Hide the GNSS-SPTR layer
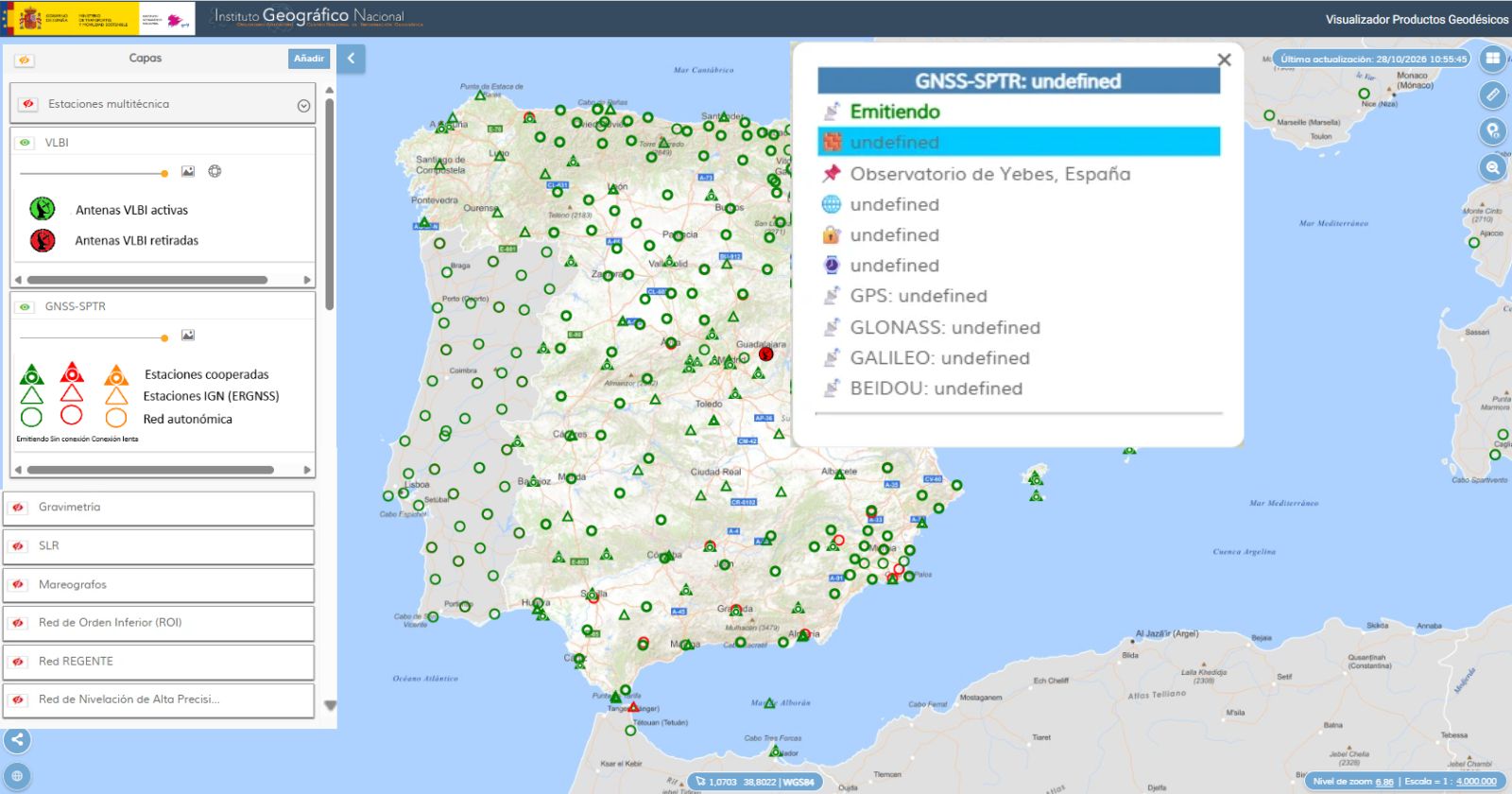This screenshot has width=1512, height=794. coord(26,306)
